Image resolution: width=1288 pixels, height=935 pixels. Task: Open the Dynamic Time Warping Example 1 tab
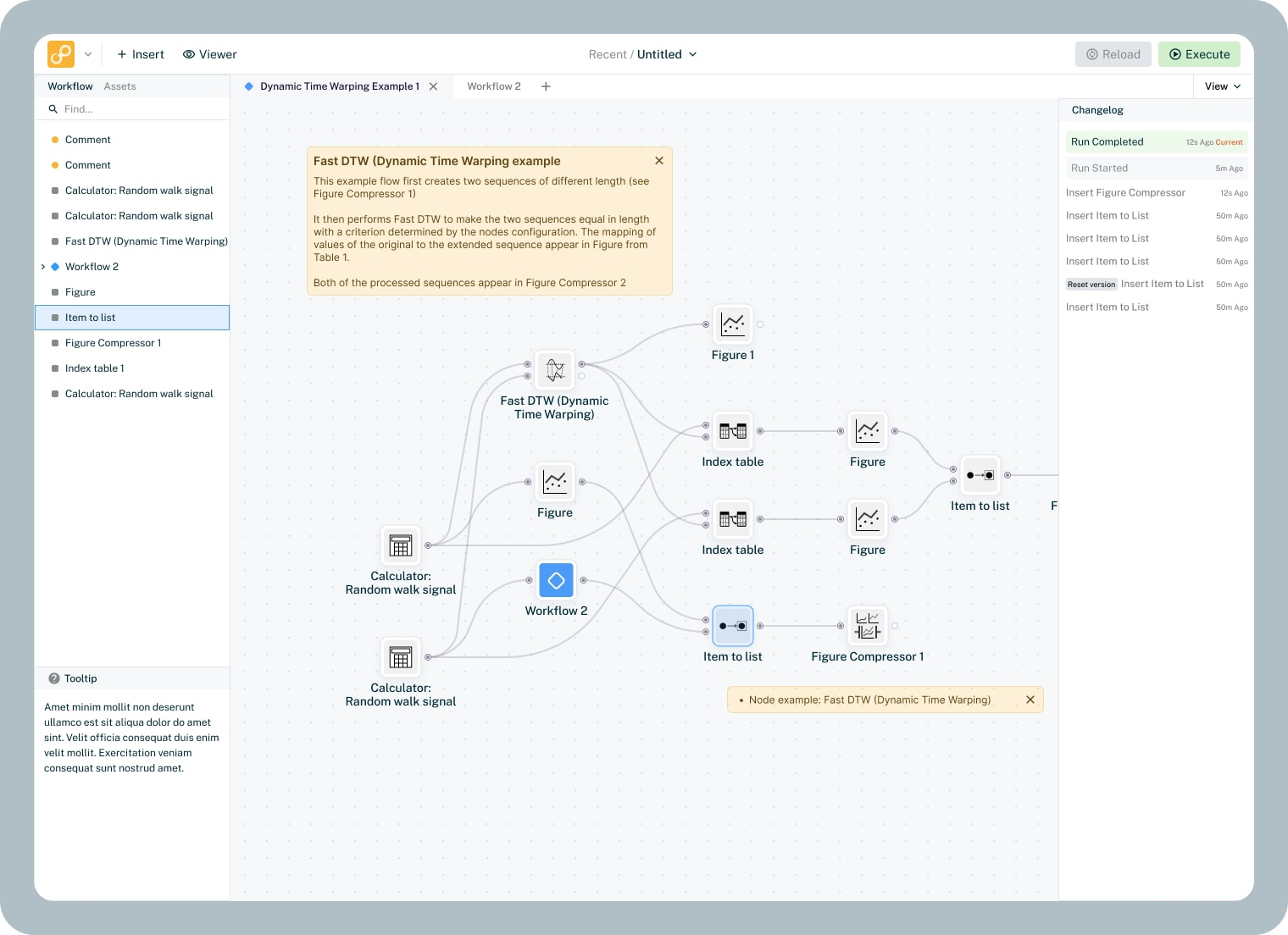point(339,86)
